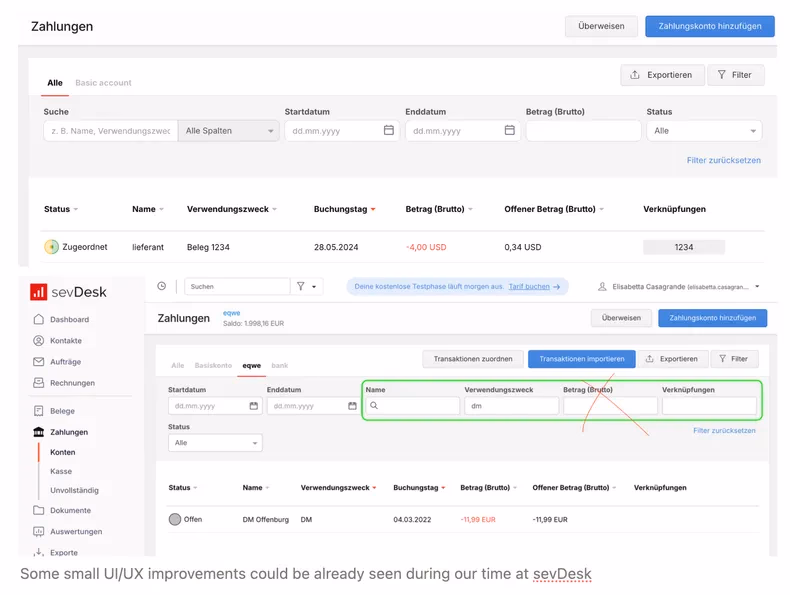Switch to bank tab
The width and height of the screenshot is (790, 595).
tap(280, 365)
